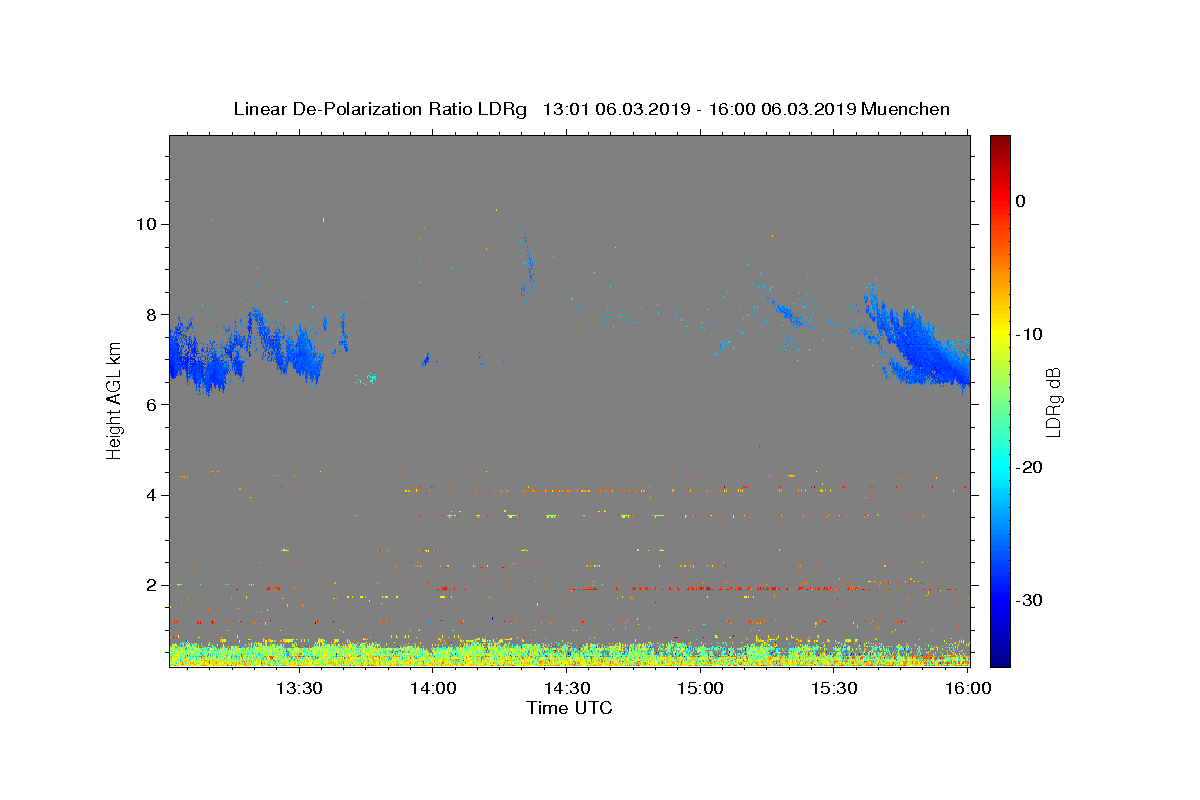The image size is (1200, 800).
Task: Click the 15:00 time tick label
Action: point(700,688)
